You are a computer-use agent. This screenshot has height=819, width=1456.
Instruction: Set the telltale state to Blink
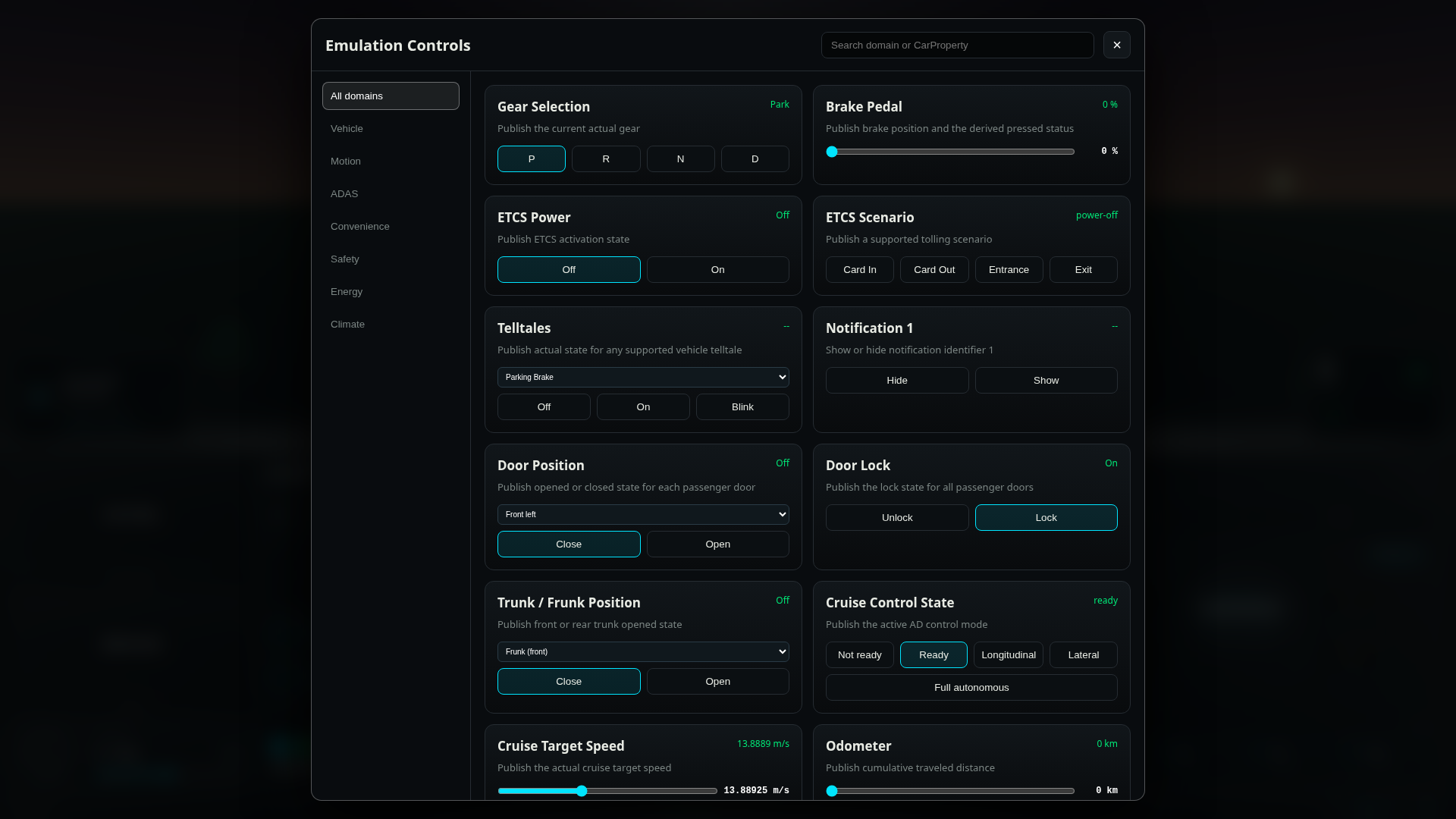click(742, 406)
